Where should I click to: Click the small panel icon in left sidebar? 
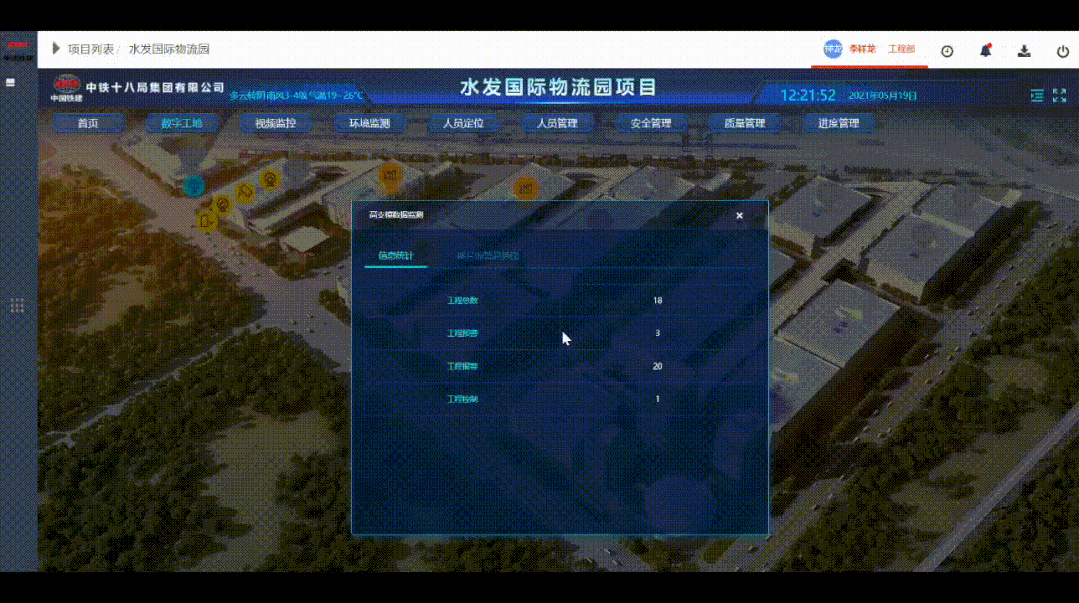(11, 83)
